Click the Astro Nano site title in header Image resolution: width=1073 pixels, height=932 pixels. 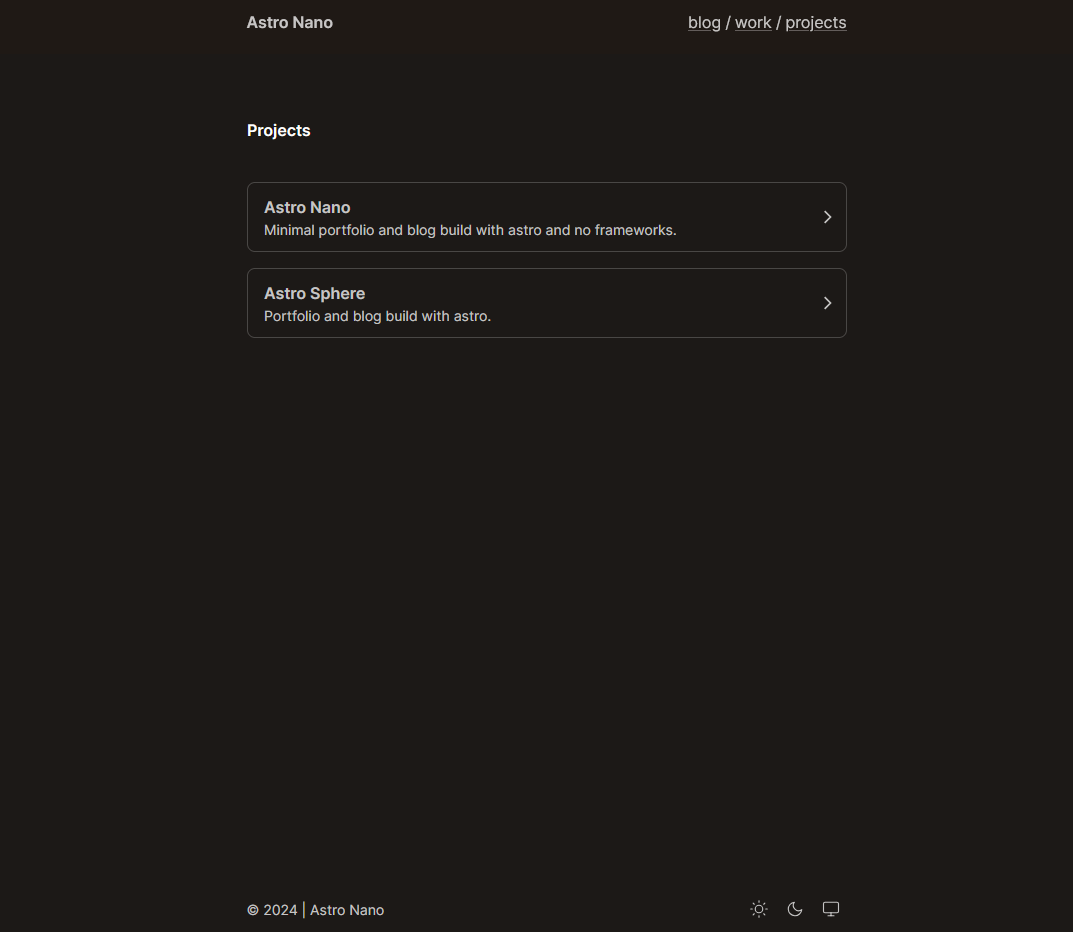tap(290, 23)
